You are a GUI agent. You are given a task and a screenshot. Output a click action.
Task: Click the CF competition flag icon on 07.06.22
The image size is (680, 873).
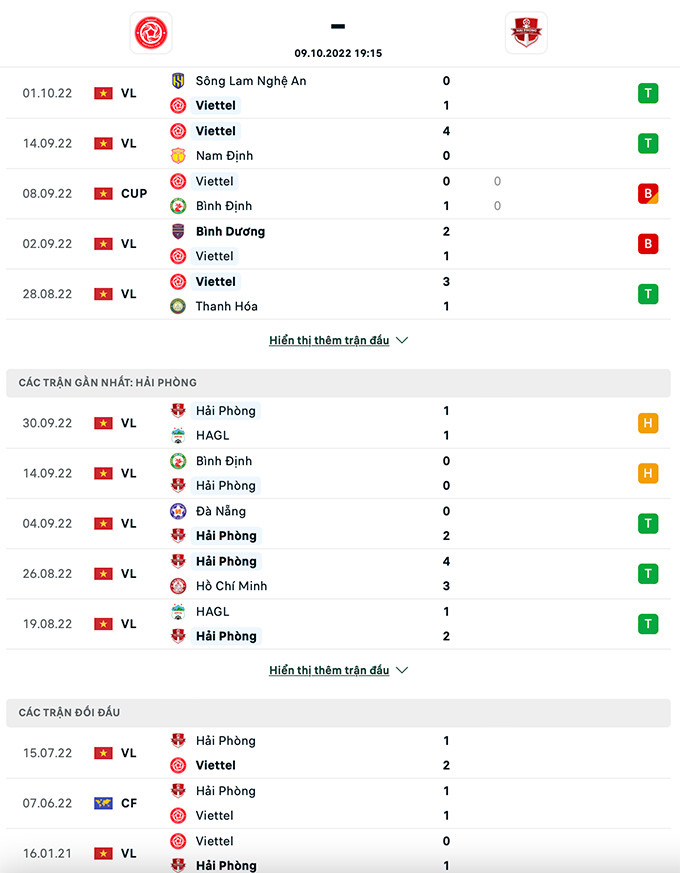pyautogui.click(x=102, y=803)
